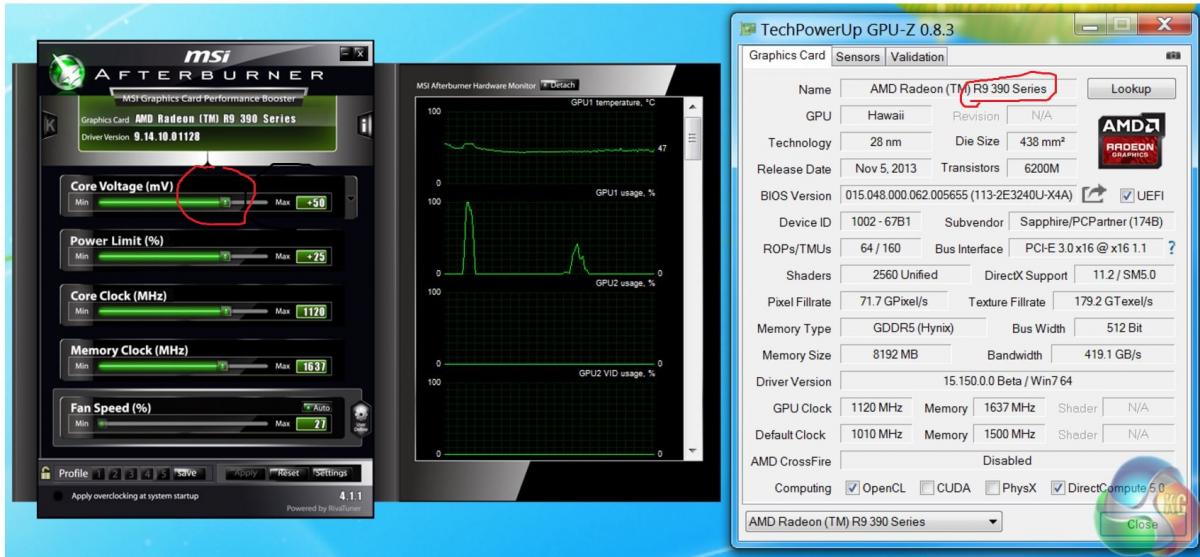
Task: Click the Detach button on hardware monitor
Action: 559,86
